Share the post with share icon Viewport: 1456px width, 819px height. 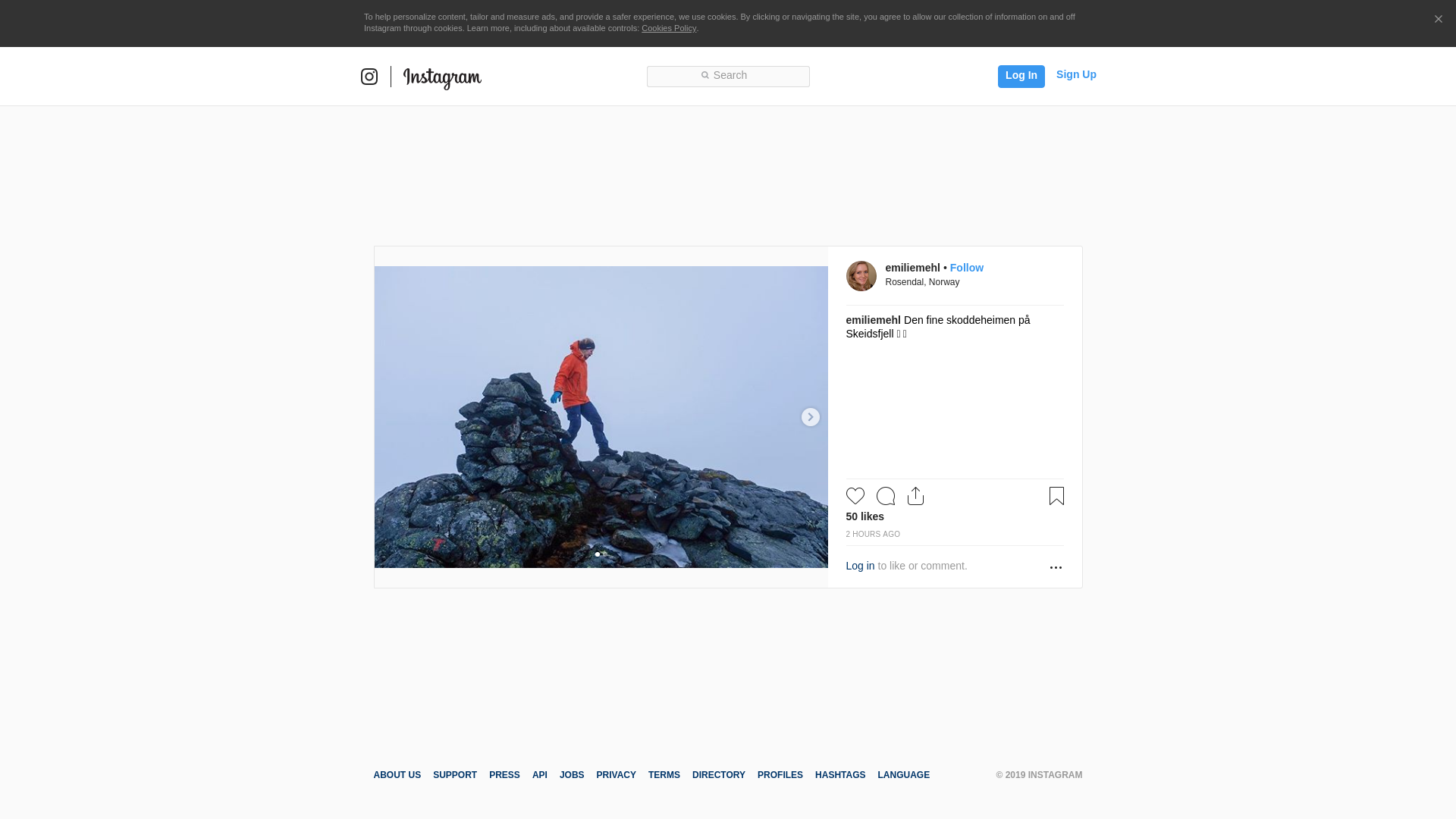[x=915, y=496]
